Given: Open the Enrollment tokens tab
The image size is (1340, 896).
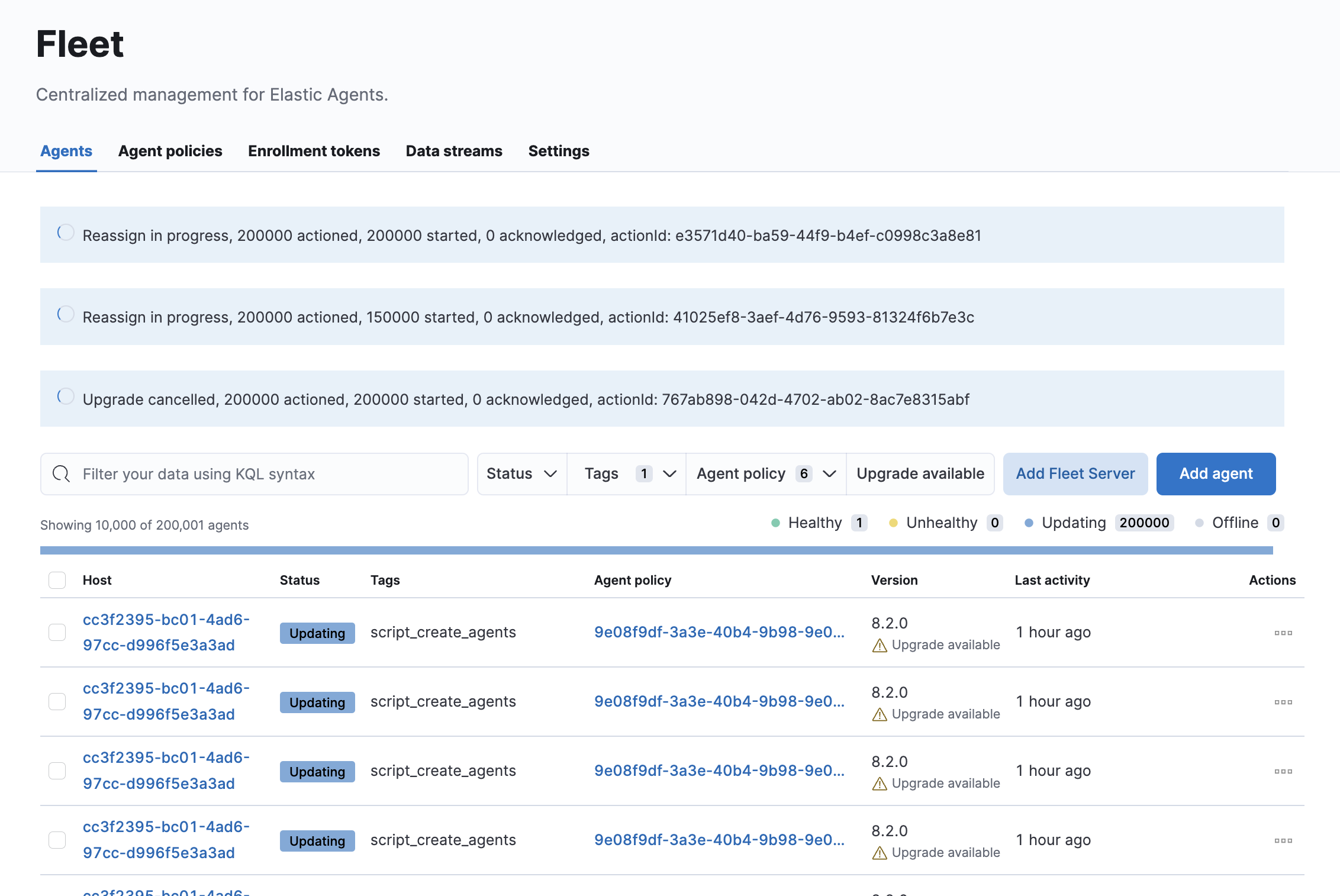Looking at the screenshot, I should [x=314, y=151].
